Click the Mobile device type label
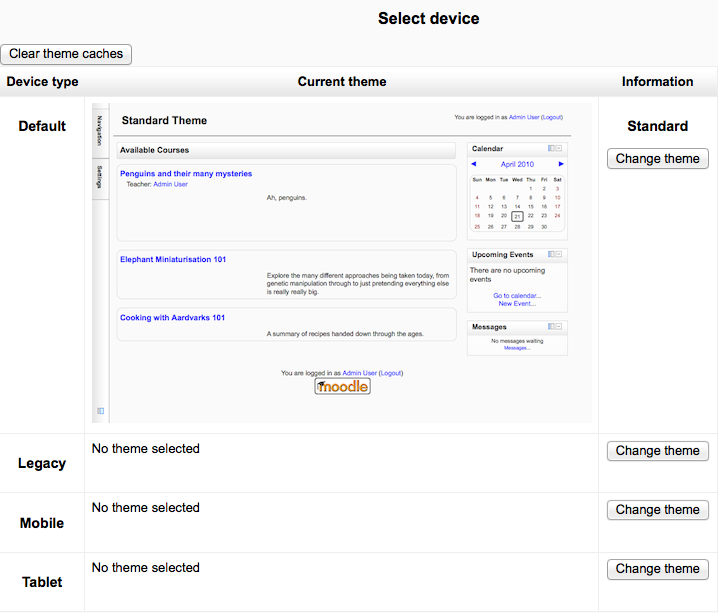 click(42, 523)
